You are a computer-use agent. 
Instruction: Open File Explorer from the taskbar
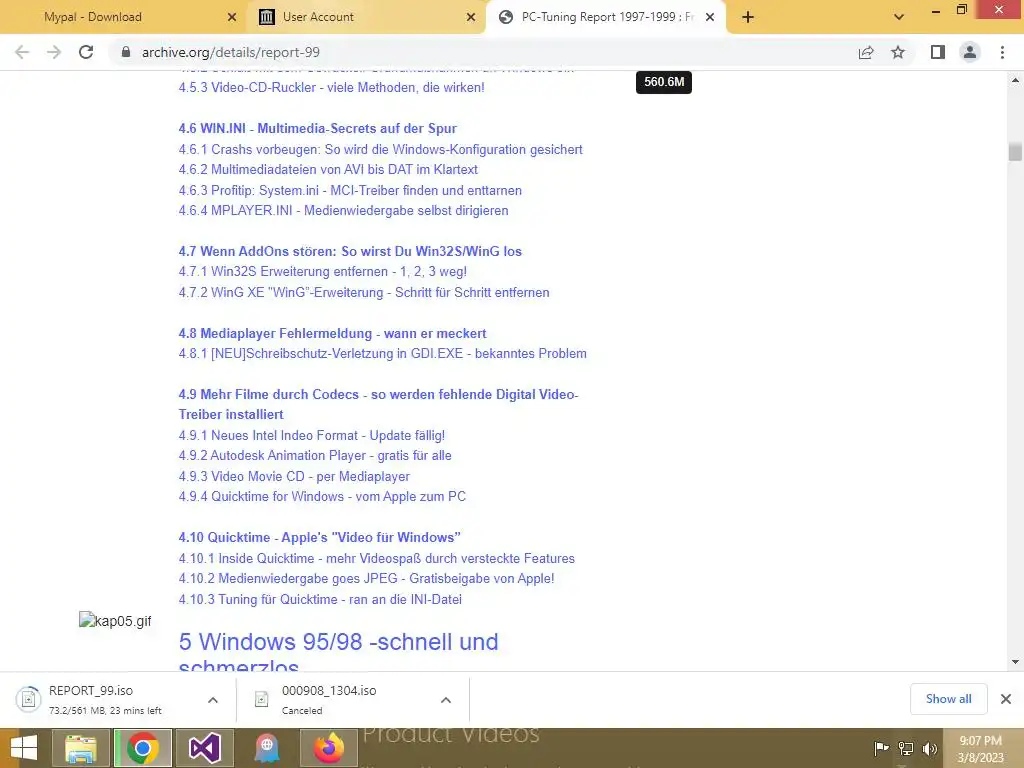click(x=81, y=748)
